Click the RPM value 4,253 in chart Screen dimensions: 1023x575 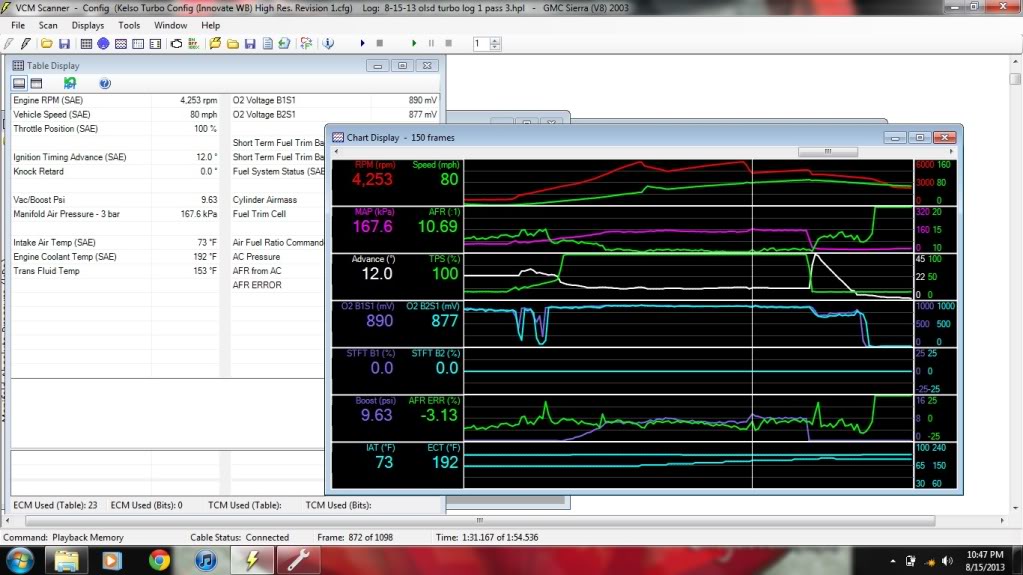pos(372,179)
